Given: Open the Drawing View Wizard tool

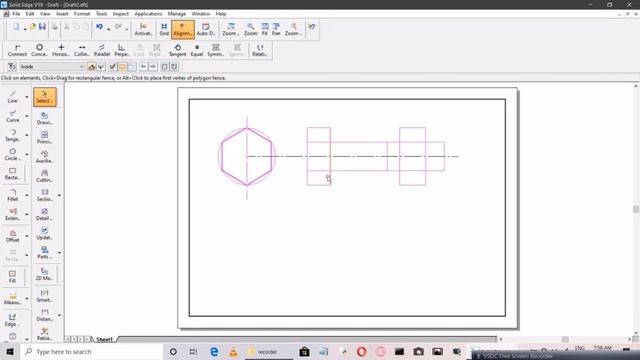Looking at the screenshot, I should point(44,118).
